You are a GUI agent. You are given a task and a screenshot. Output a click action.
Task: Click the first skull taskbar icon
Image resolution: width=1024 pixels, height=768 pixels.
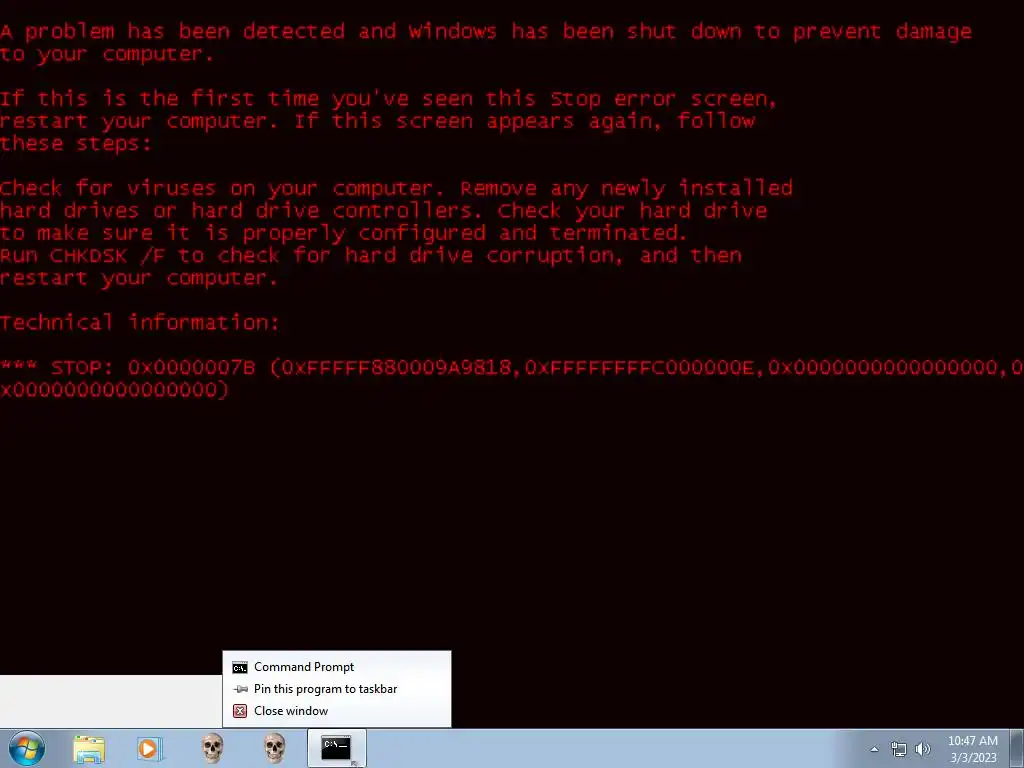coord(212,748)
